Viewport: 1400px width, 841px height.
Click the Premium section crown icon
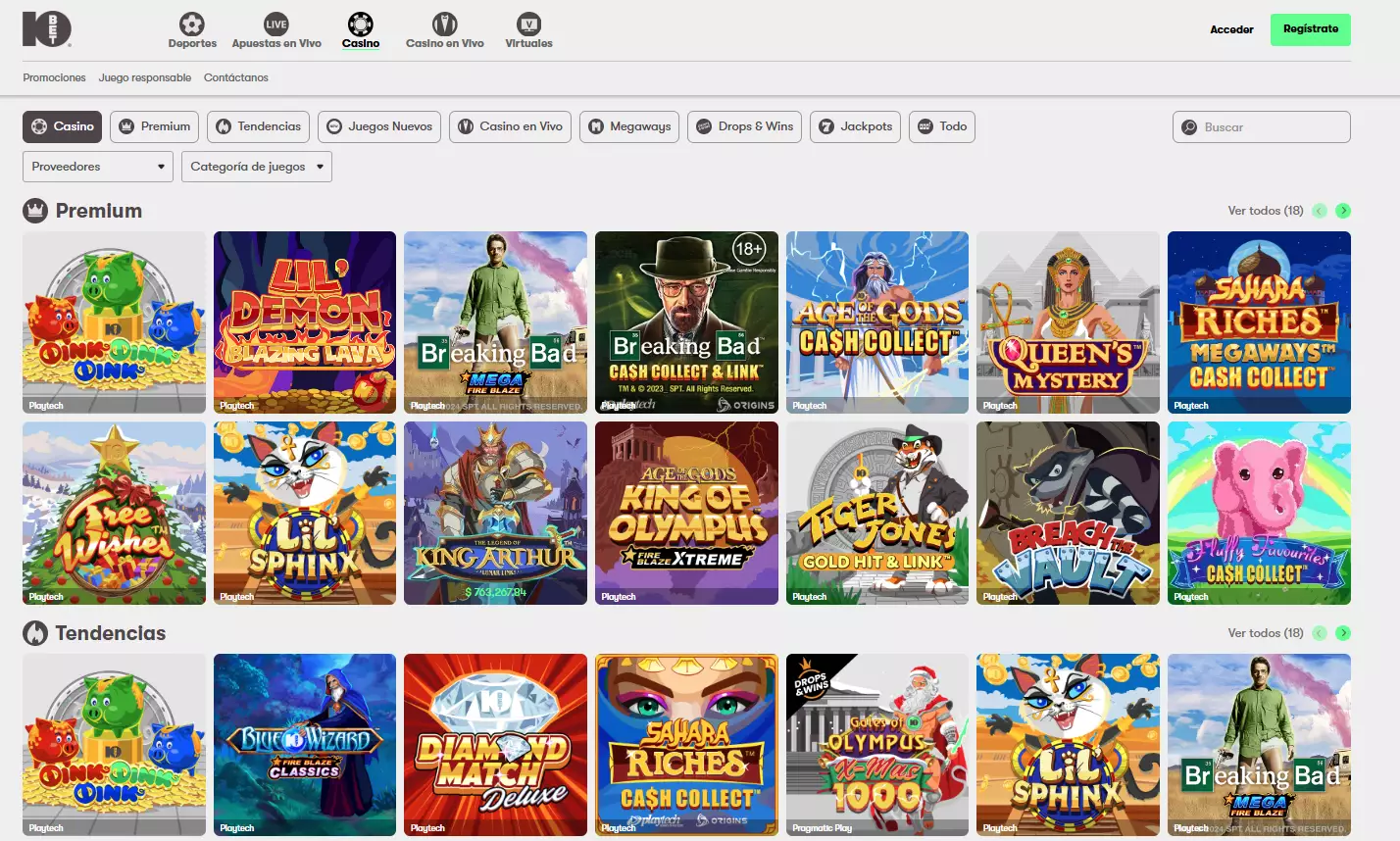(x=35, y=211)
